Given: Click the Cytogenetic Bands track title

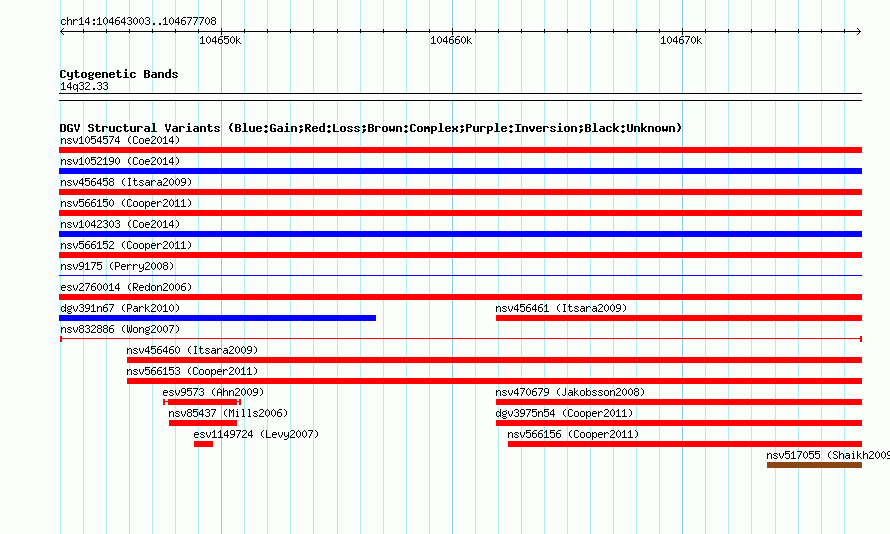Looking at the screenshot, I should pyautogui.click(x=119, y=74).
